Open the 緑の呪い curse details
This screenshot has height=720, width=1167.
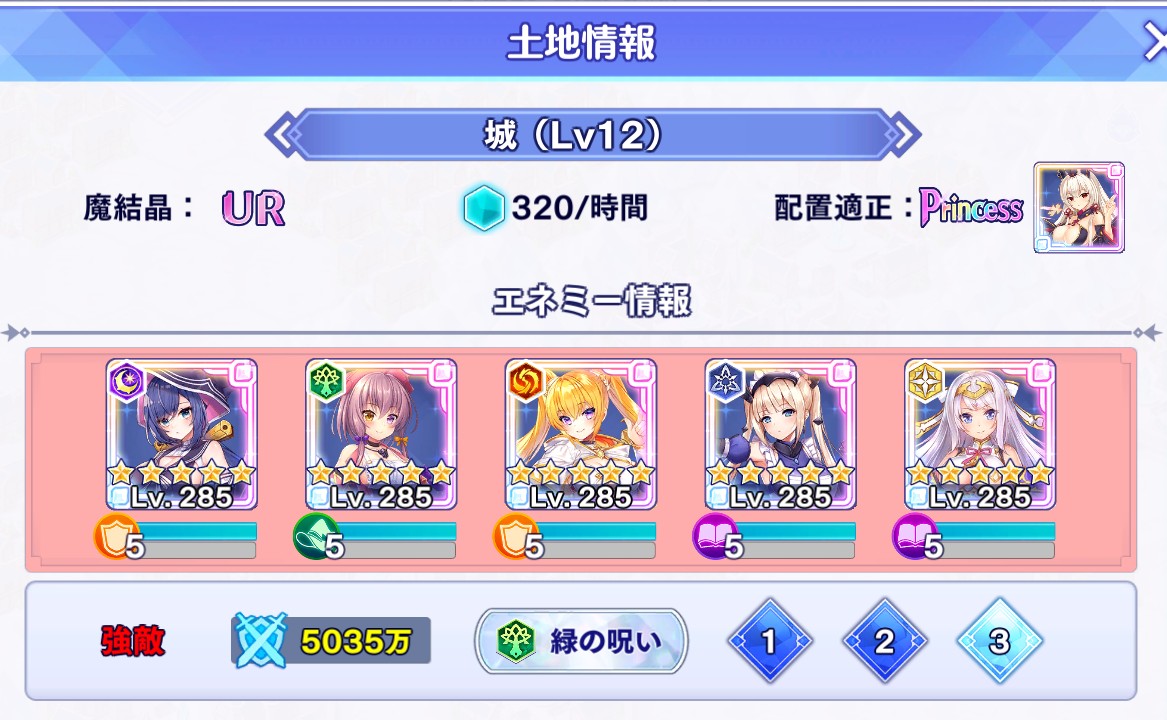click(x=581, y=640)
